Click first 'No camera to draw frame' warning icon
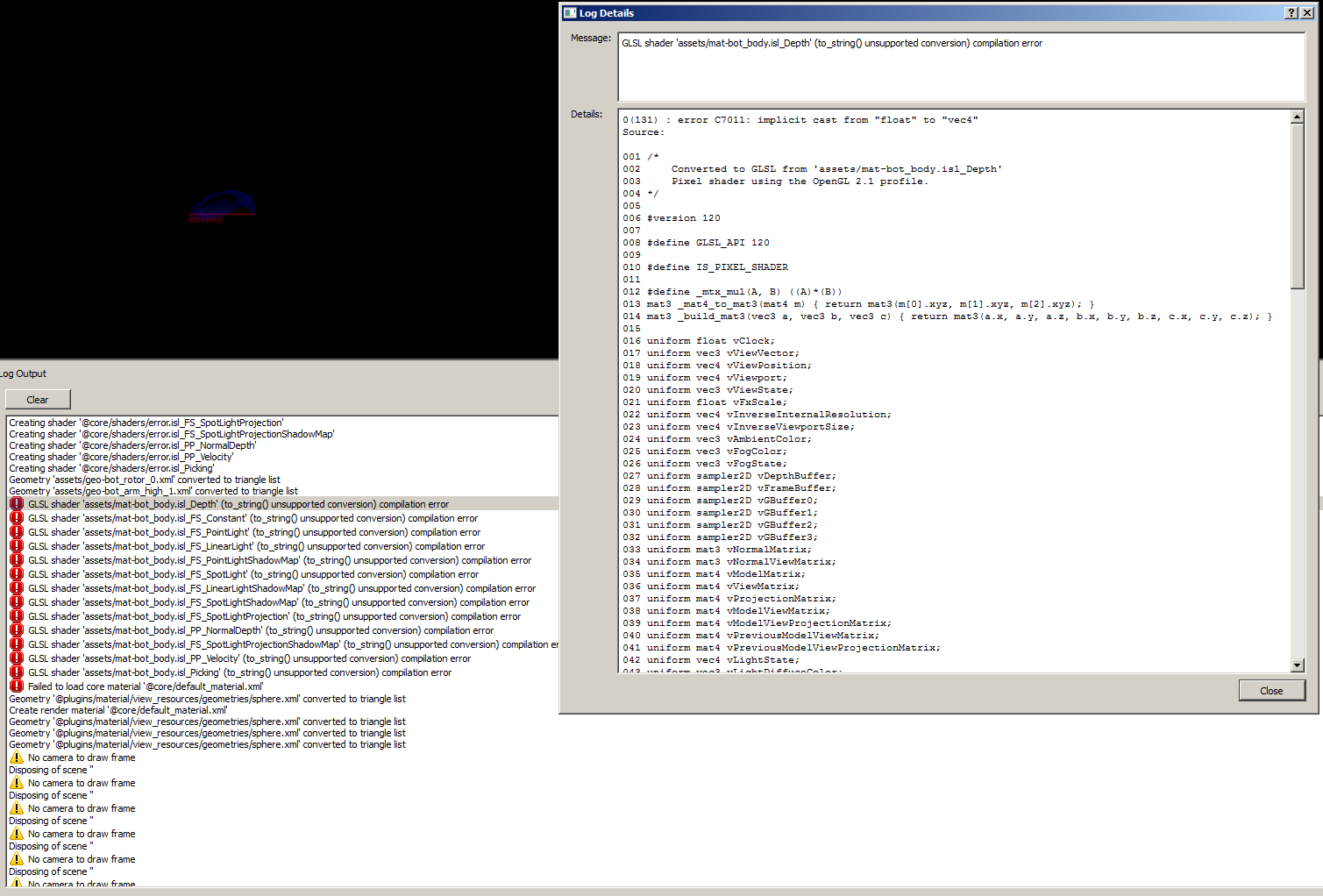The width and height of the screenshot is (1323, 896). point(17,757)
